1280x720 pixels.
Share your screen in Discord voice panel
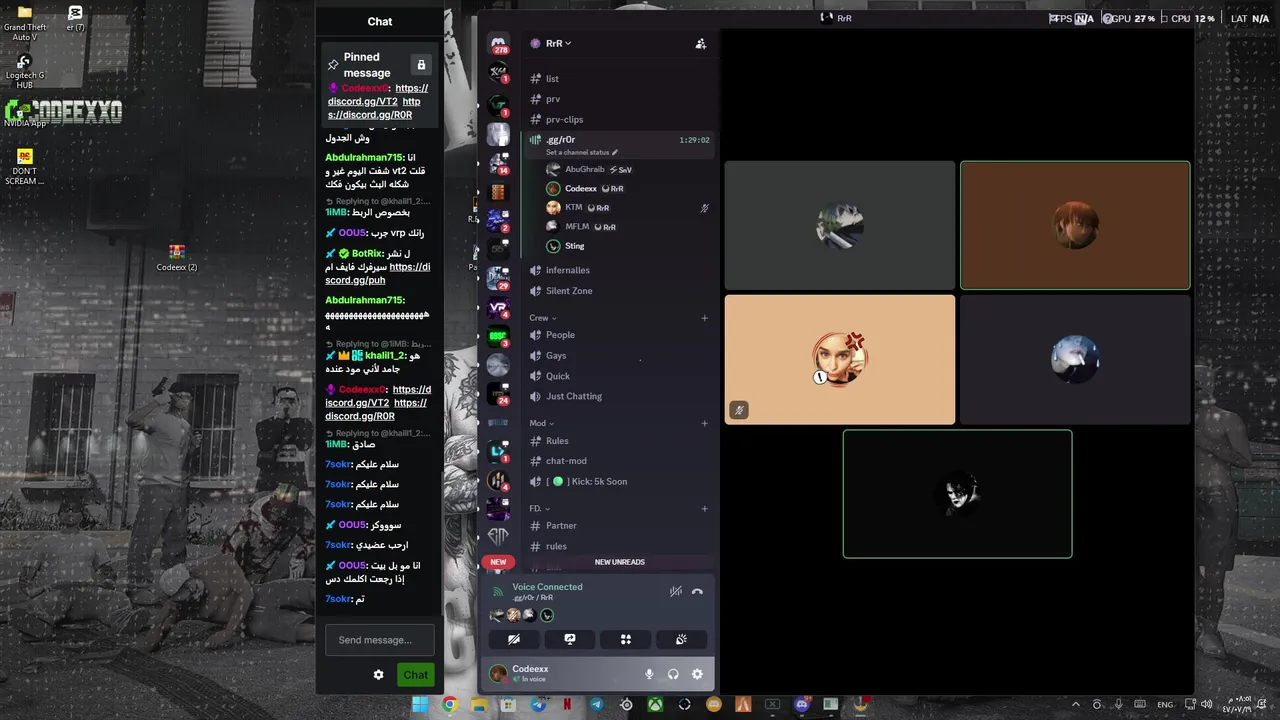pos(570,639)
